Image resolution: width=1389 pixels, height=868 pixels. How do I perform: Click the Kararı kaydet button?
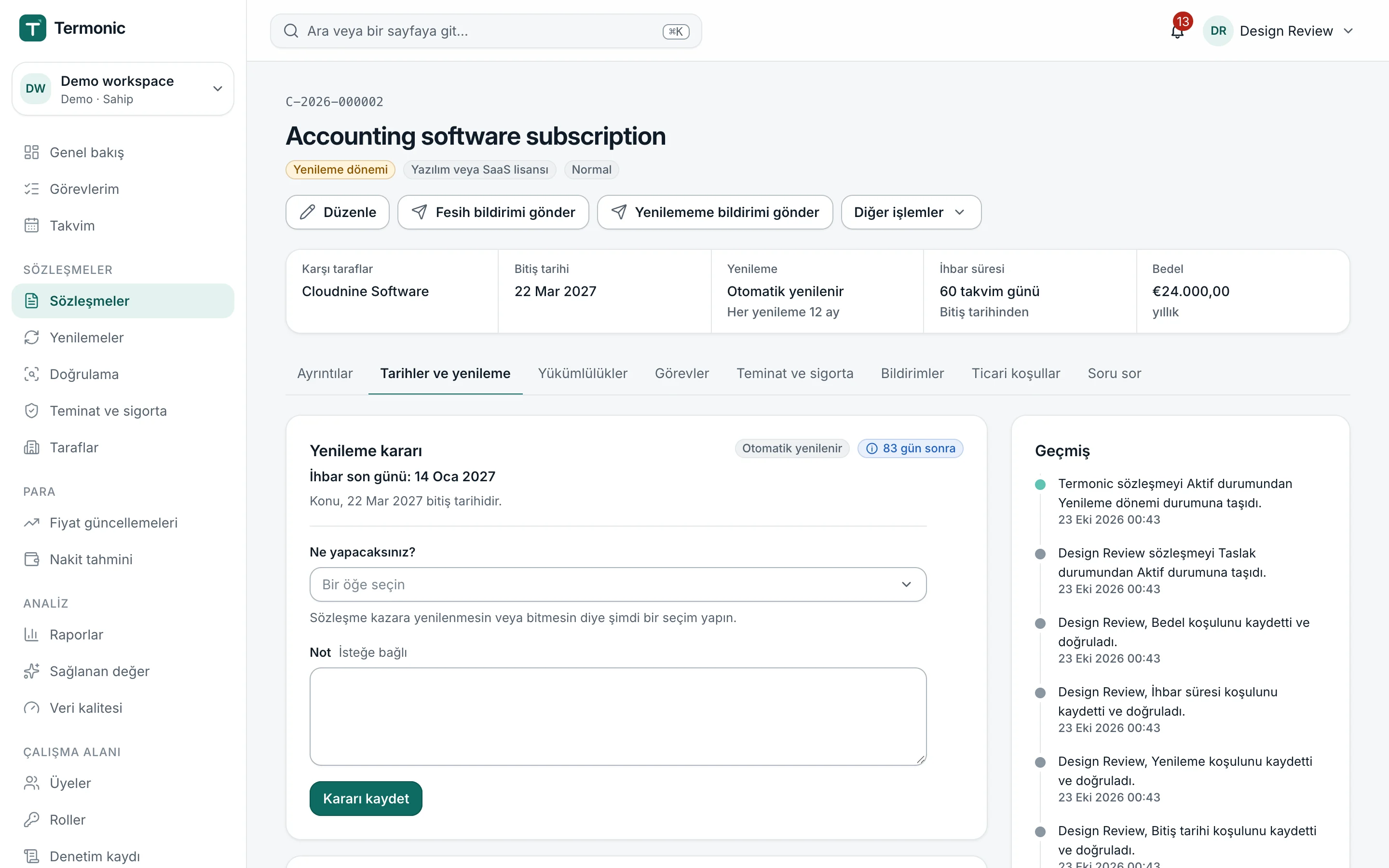(366, 799)
